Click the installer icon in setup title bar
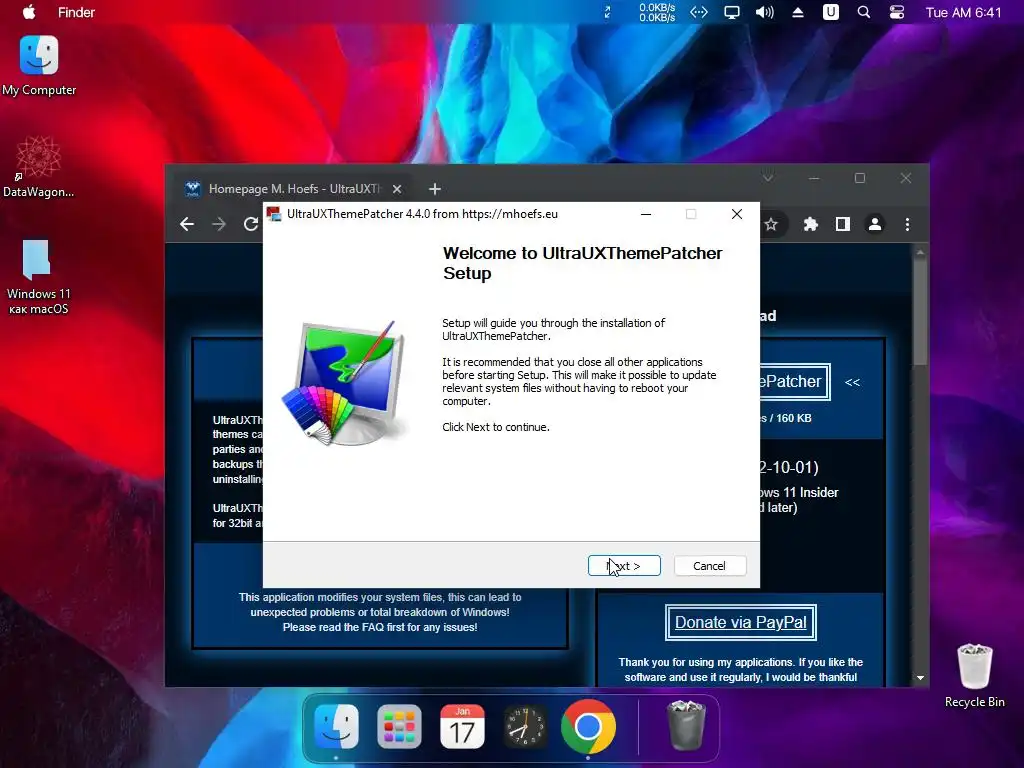This screenshot has height=768, width=1024. (x=274, y=214)
